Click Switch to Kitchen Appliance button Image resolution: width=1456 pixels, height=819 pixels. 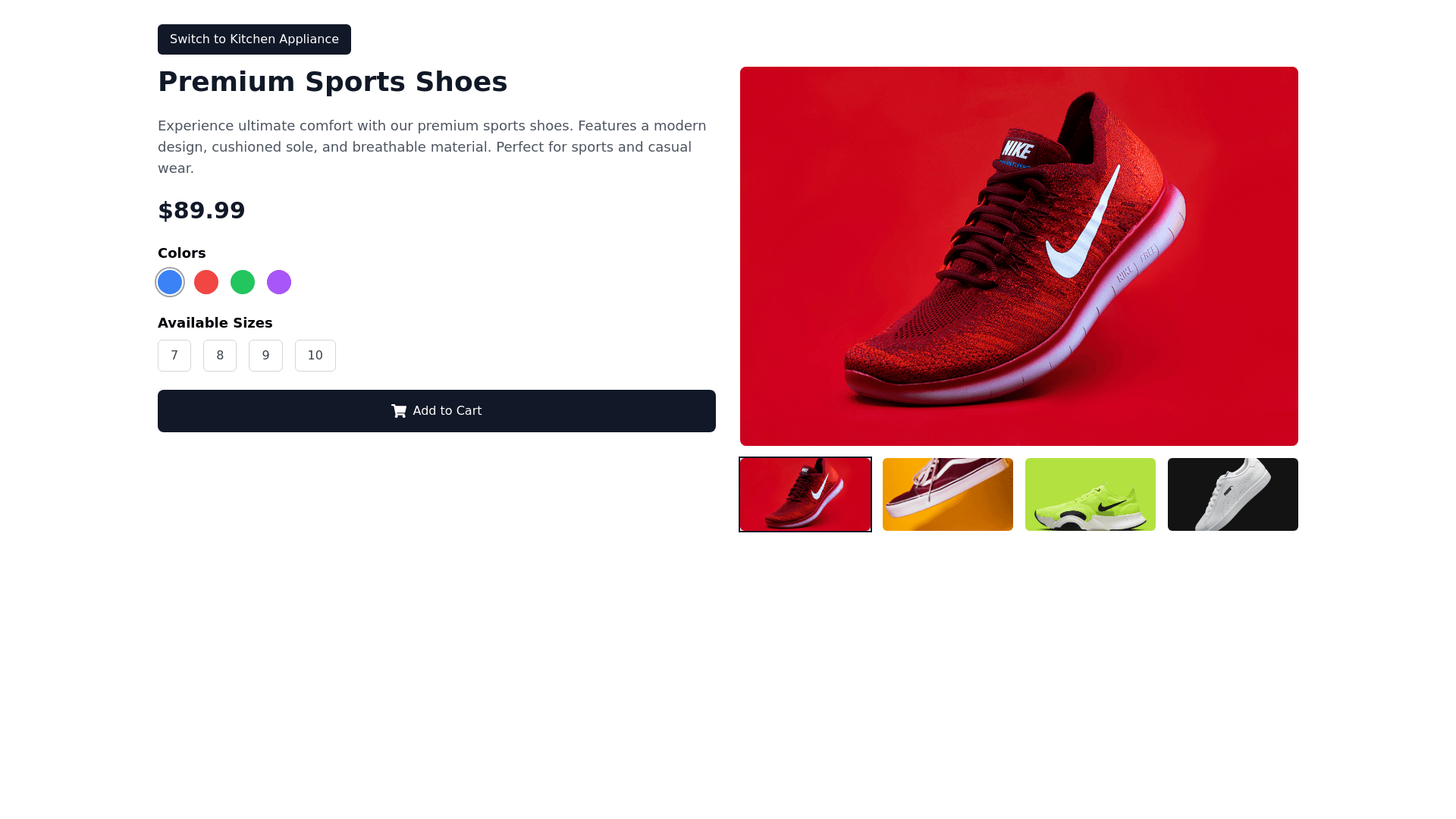point(254,39)
